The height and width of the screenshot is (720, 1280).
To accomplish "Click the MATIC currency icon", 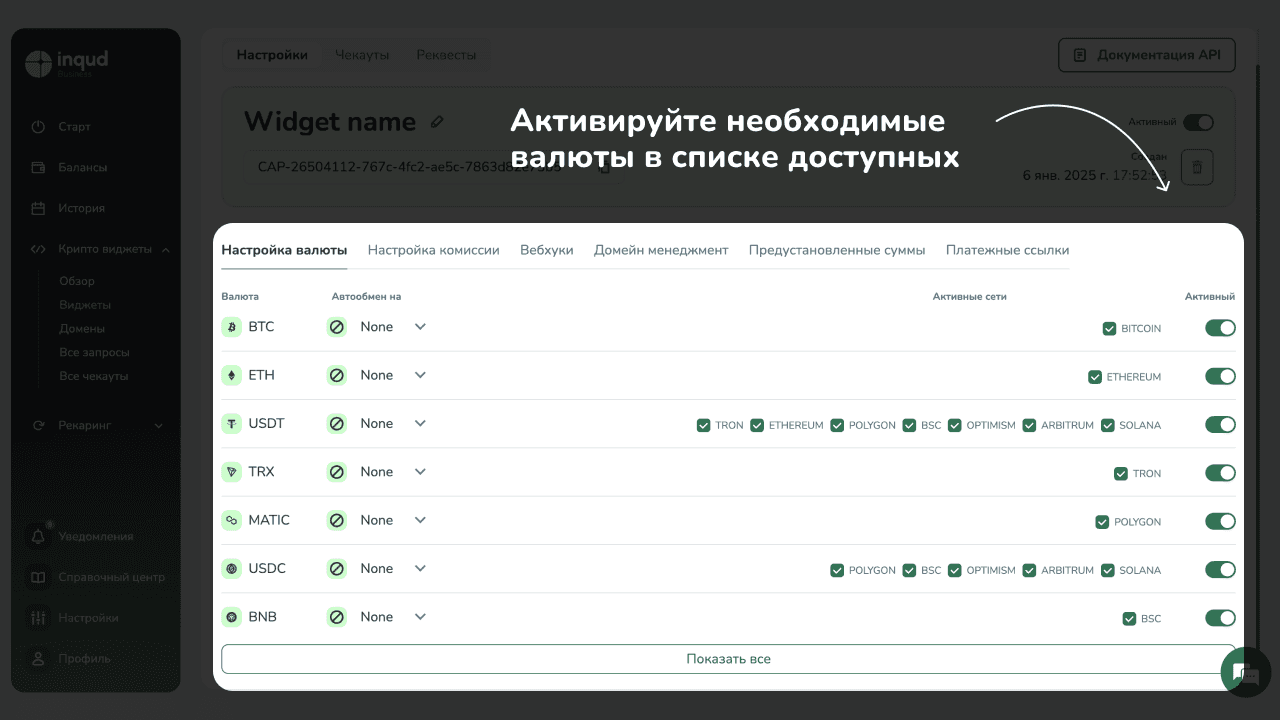I will 232,520.
